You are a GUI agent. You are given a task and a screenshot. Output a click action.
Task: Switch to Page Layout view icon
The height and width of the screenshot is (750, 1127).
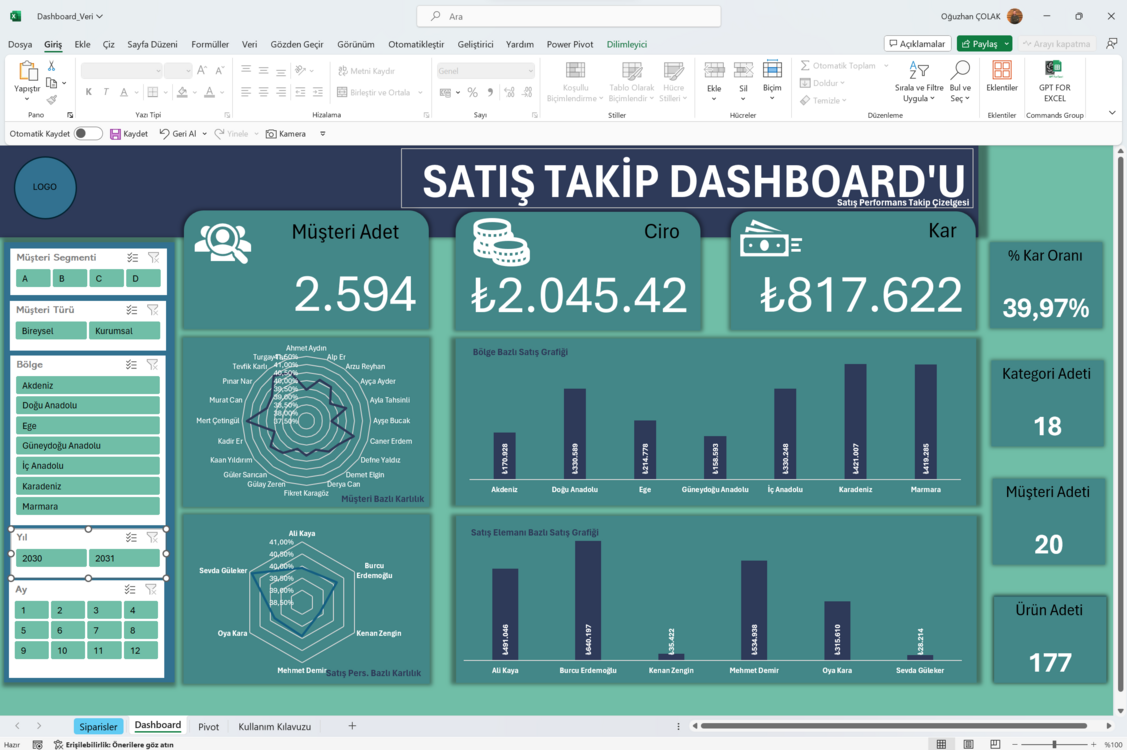pos(968,744)
